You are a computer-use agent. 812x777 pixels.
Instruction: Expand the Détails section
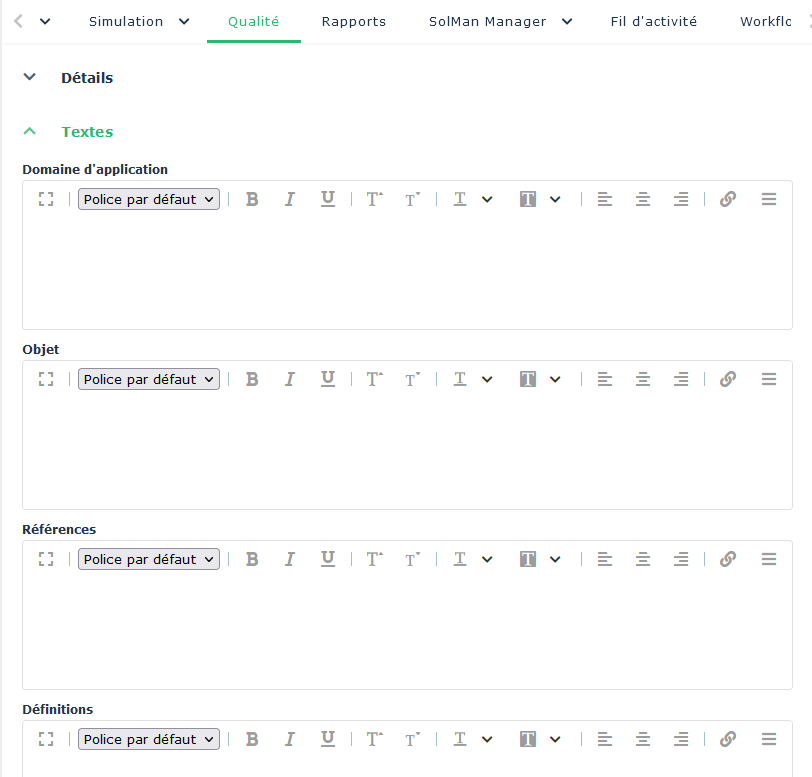30,77
